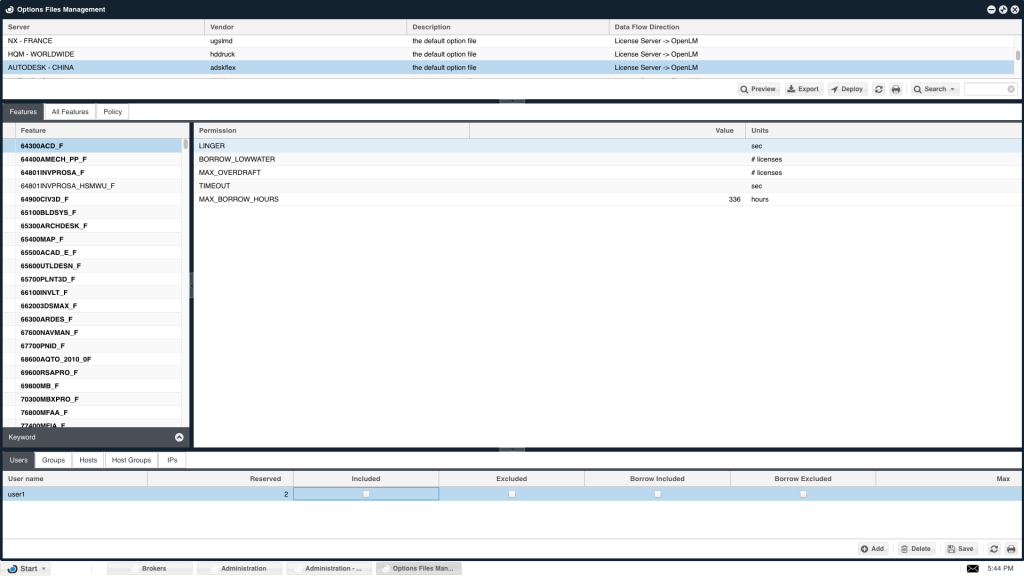Toggle the Excluded checkbox for user1
Screen dimensions: 1024x576
tap(512, 494)
